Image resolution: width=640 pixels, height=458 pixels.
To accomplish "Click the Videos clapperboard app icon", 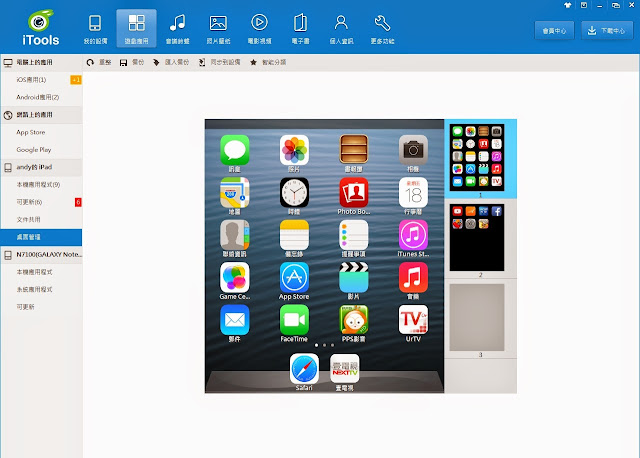I will (x=354, y=277).
